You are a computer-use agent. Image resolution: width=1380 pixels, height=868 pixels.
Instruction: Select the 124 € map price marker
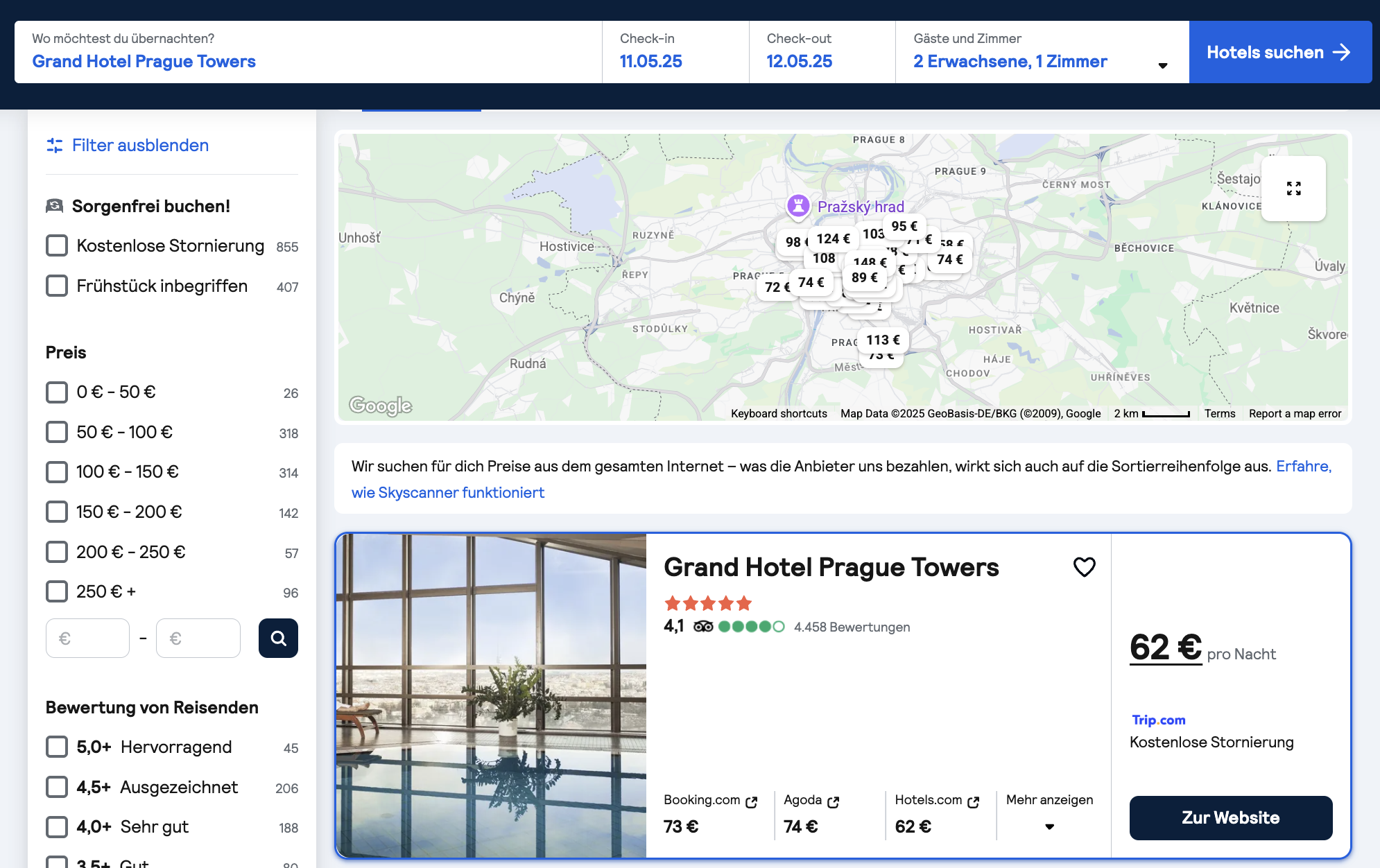point(833,238)
